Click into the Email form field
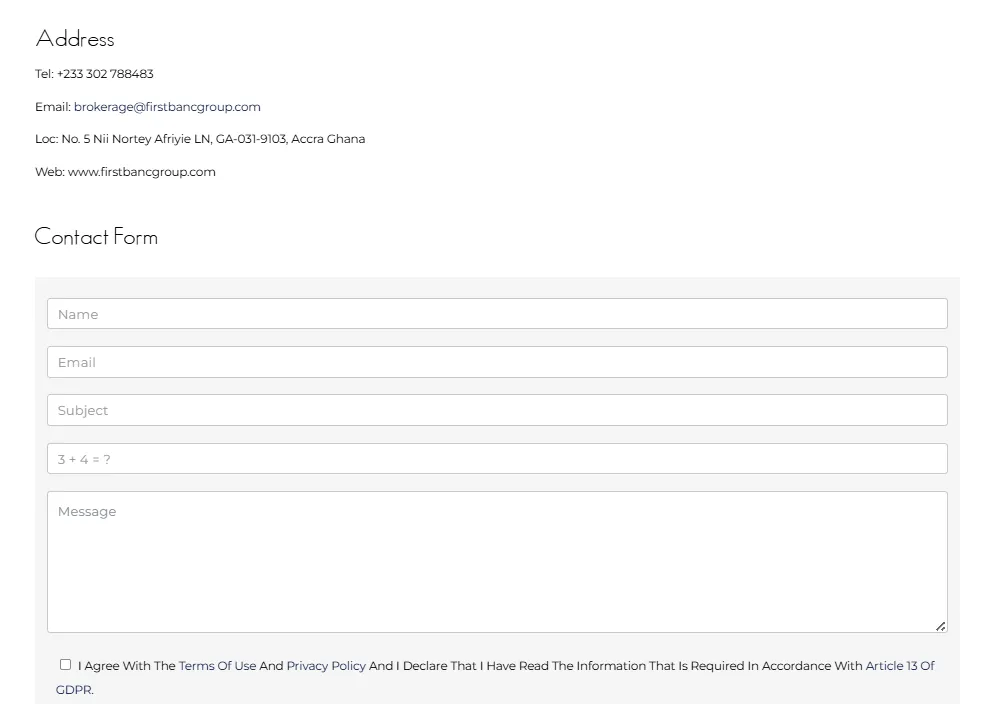 pyautogui.click(x=497, y=362)
